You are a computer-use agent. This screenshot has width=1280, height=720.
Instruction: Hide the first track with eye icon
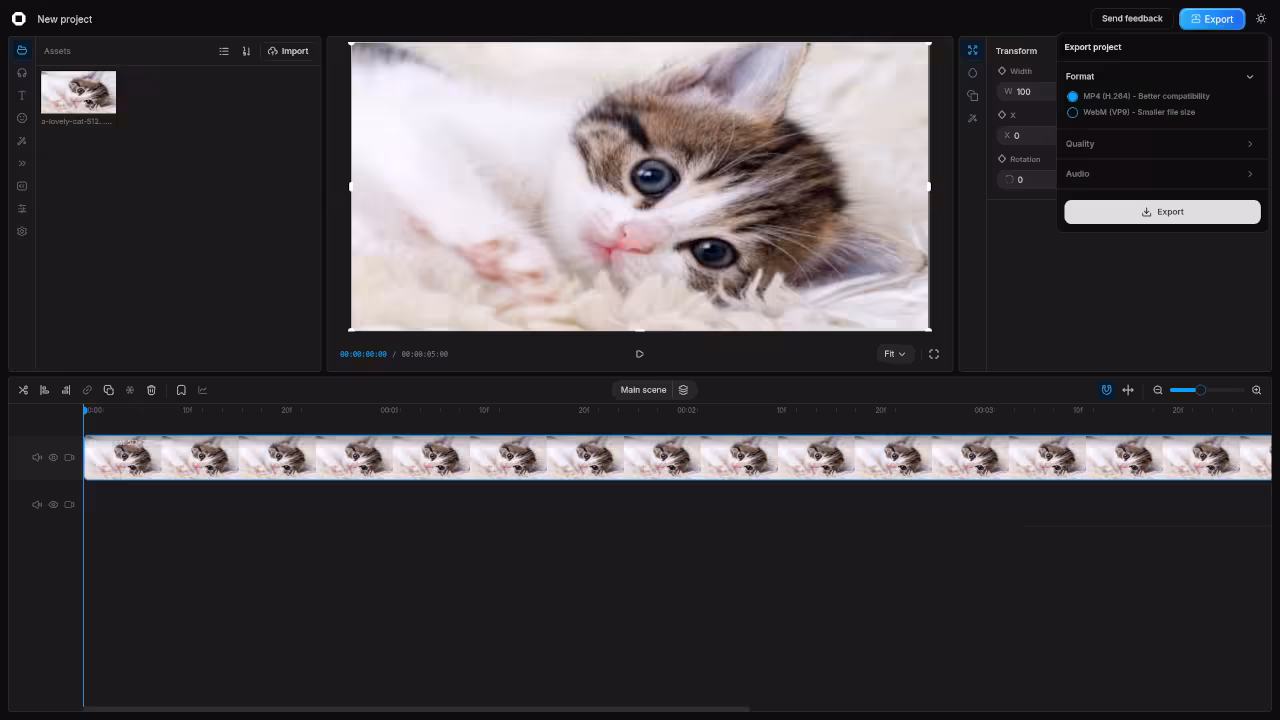coord(53,458)
